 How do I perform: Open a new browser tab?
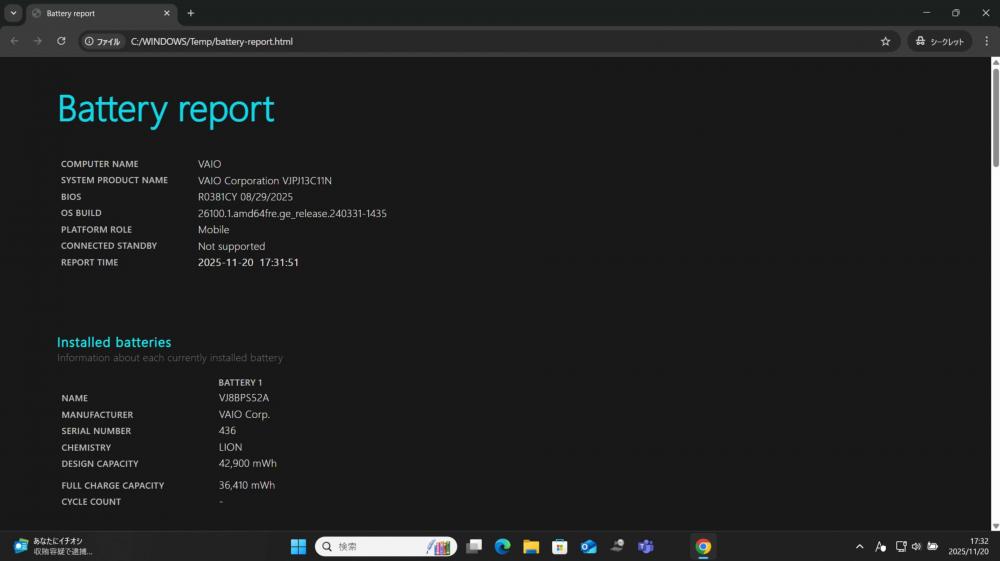191,13
